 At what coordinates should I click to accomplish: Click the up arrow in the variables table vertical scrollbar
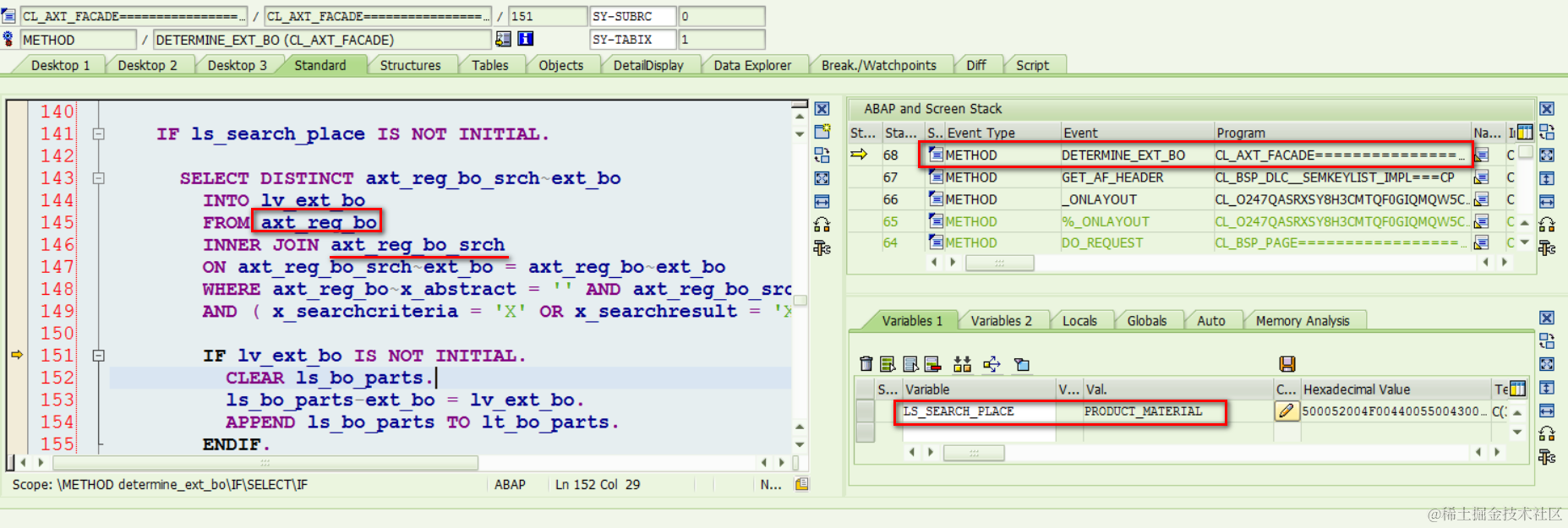pos(1517,412)
